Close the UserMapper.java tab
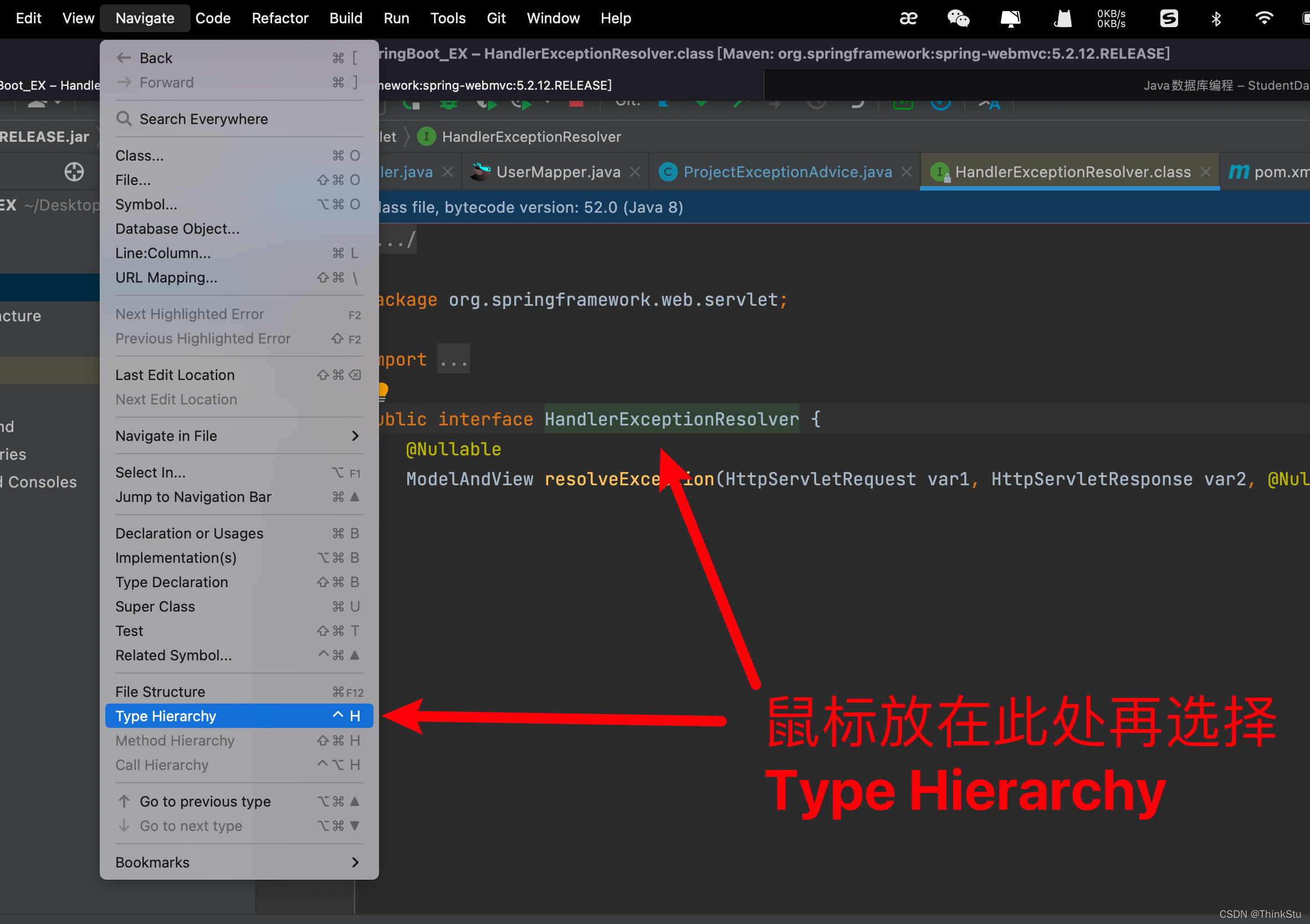The height and width of the screenshot is (924, 1310). click(634, 172)
